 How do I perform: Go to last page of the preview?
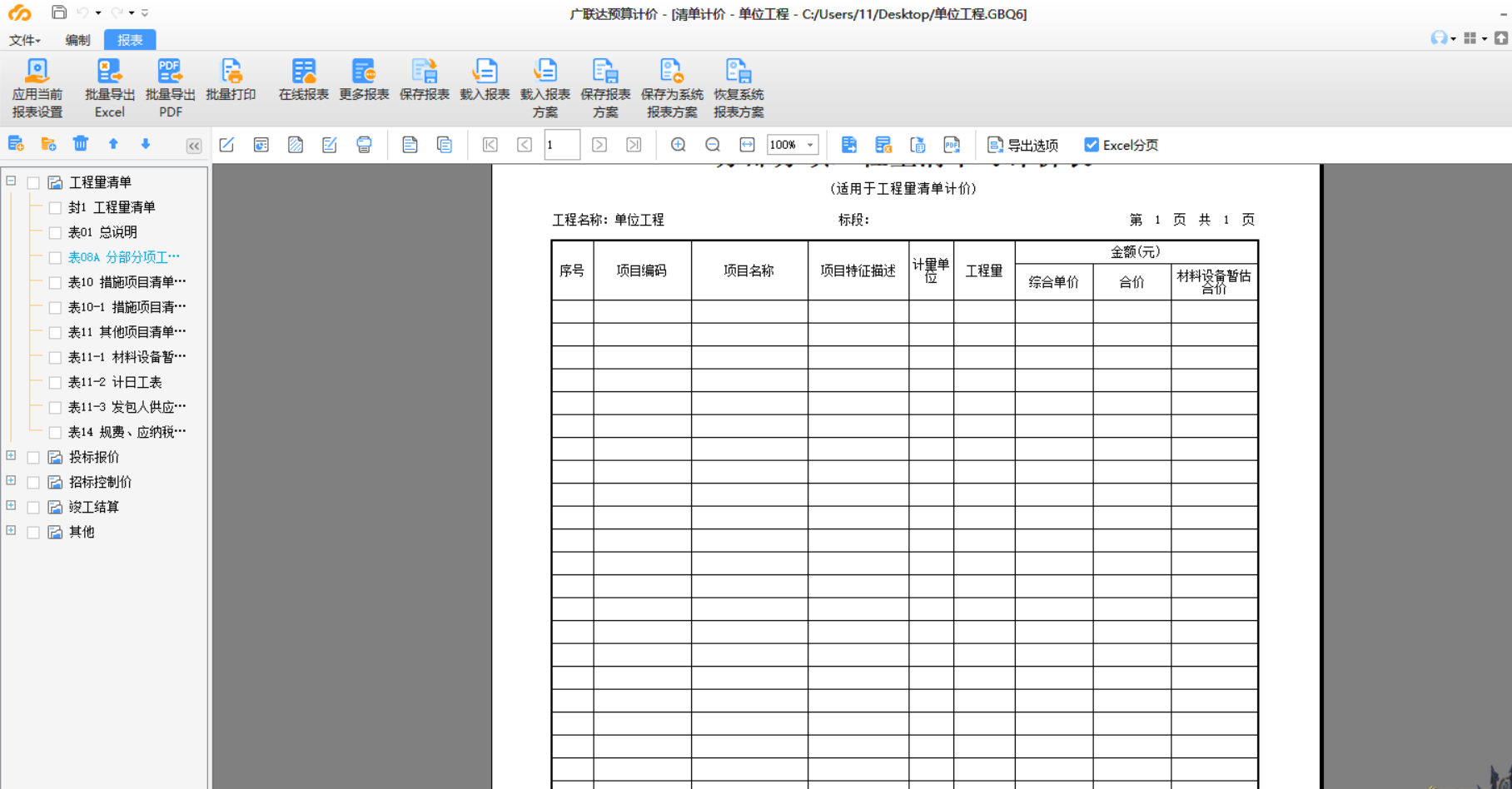634,145
